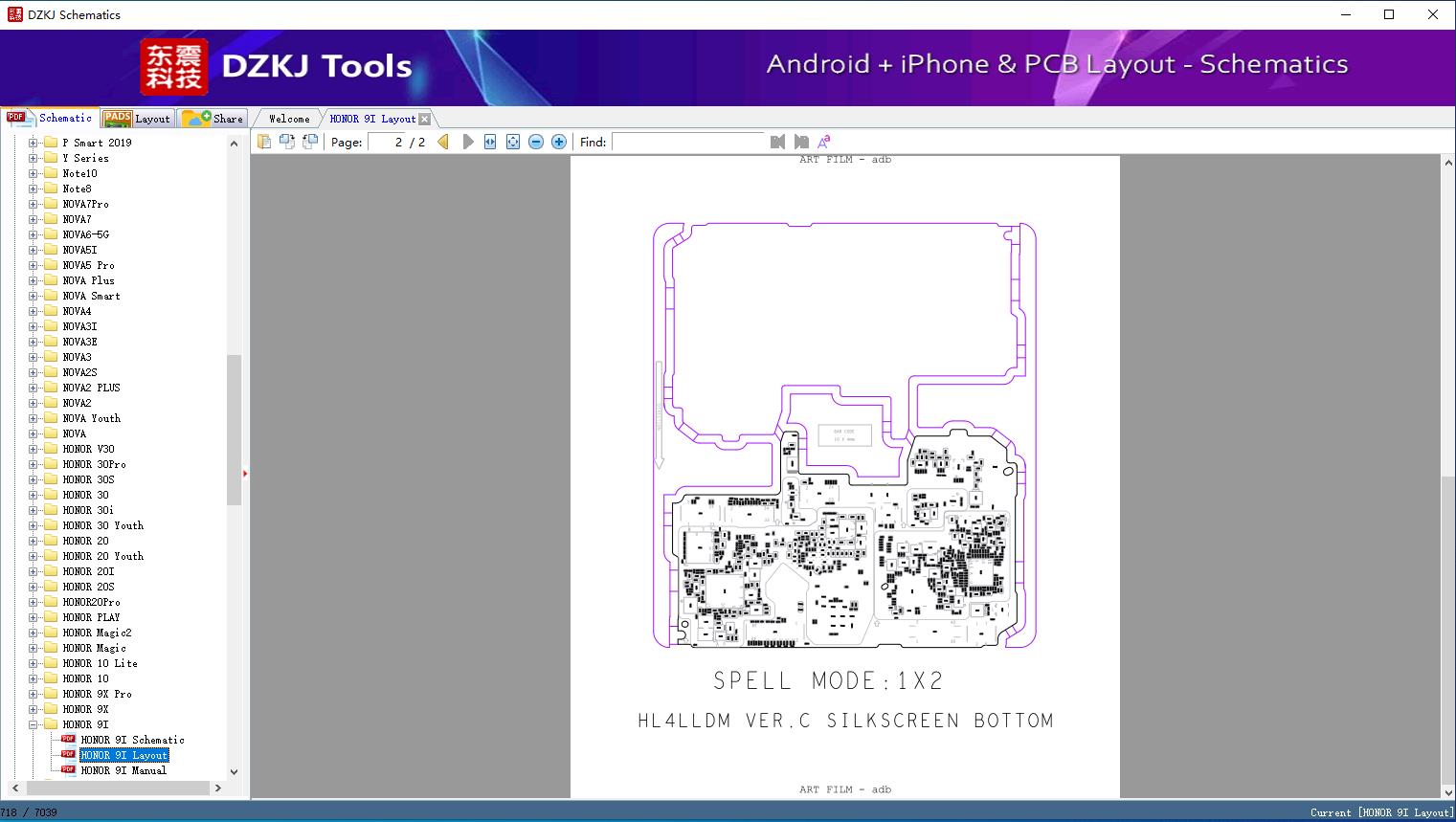Image resolution: width=1456 pixels, height=822 pixels.
Task: Click folder icon next to HONOR V30
Action: (x=51, y=449)
